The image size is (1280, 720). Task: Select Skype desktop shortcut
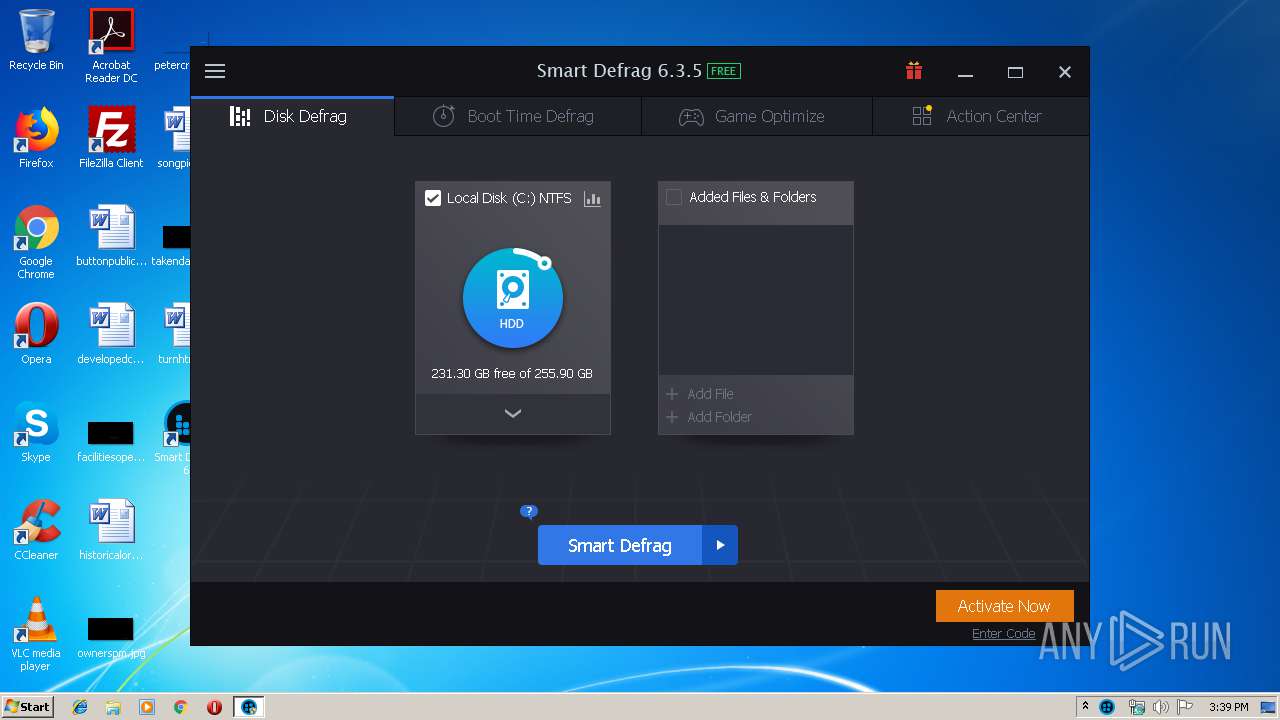36,432
